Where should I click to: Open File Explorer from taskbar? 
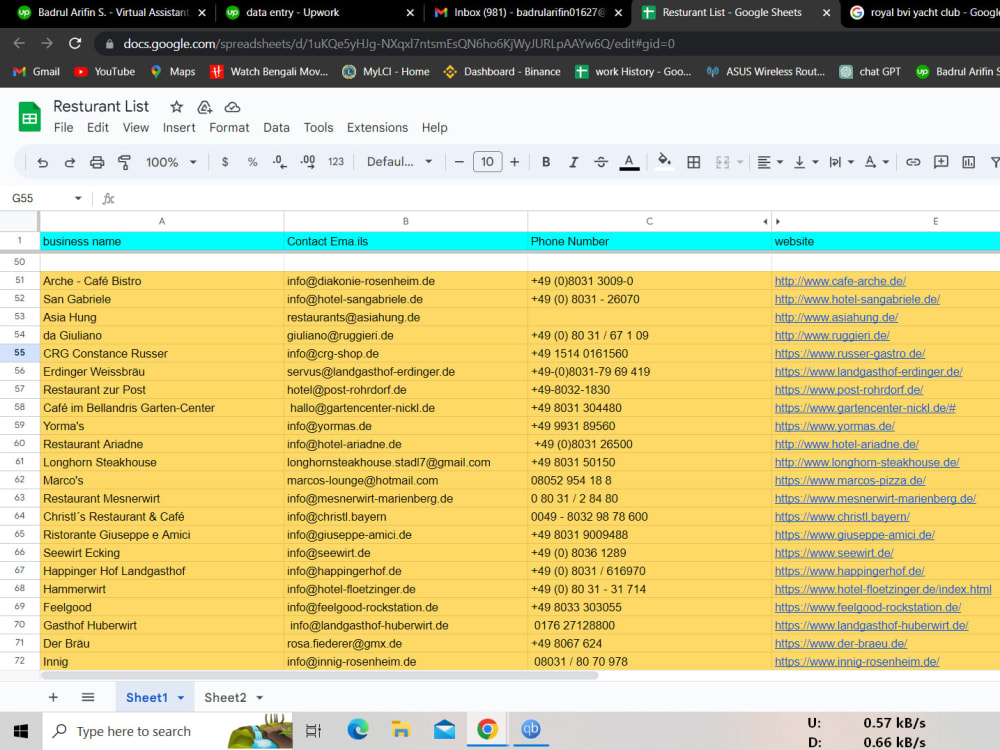pyautogui.click(x=401, y=730)
